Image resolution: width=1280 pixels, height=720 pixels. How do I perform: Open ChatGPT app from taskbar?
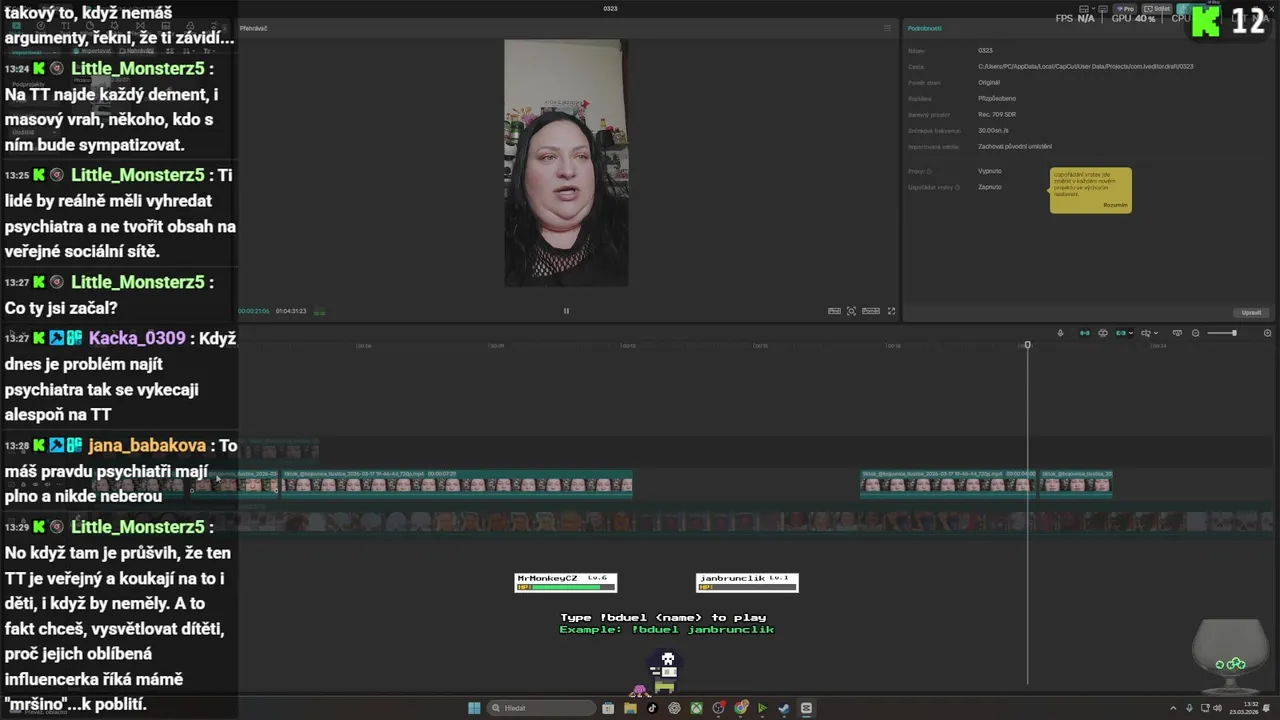(674, 708)
